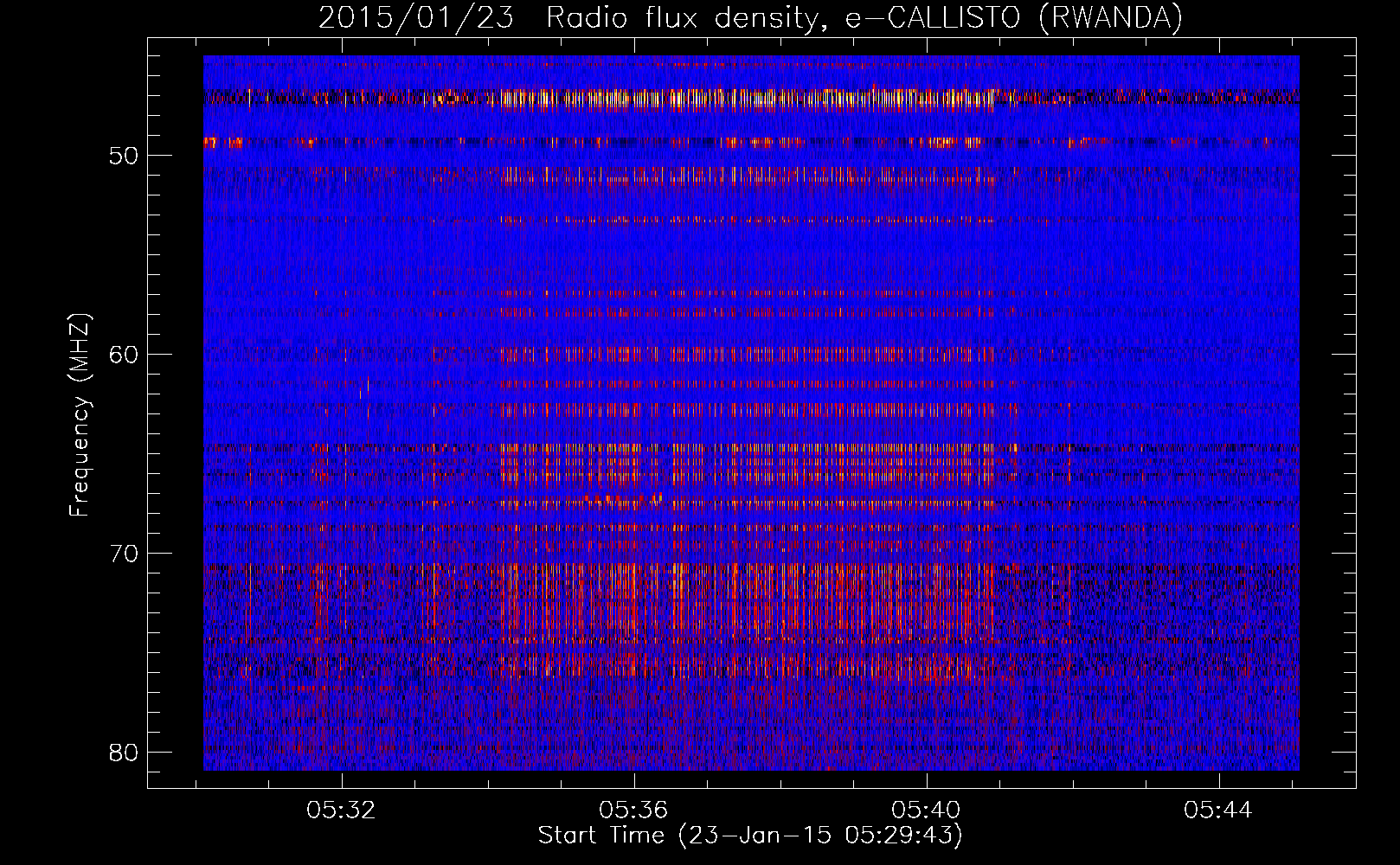Select the 05:32 time tick label
This screenshot has width=1400, height=865.
tap(341, 811)
